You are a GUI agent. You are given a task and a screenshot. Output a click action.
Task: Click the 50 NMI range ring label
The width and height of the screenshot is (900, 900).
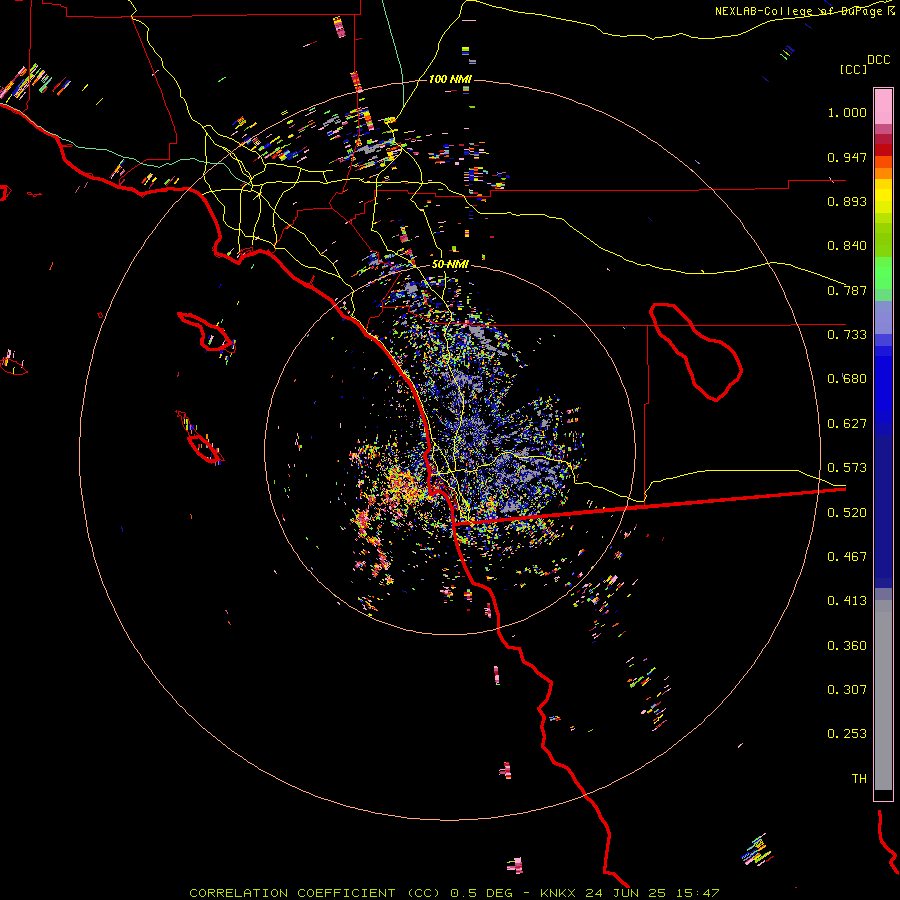[x=450, y=264]
